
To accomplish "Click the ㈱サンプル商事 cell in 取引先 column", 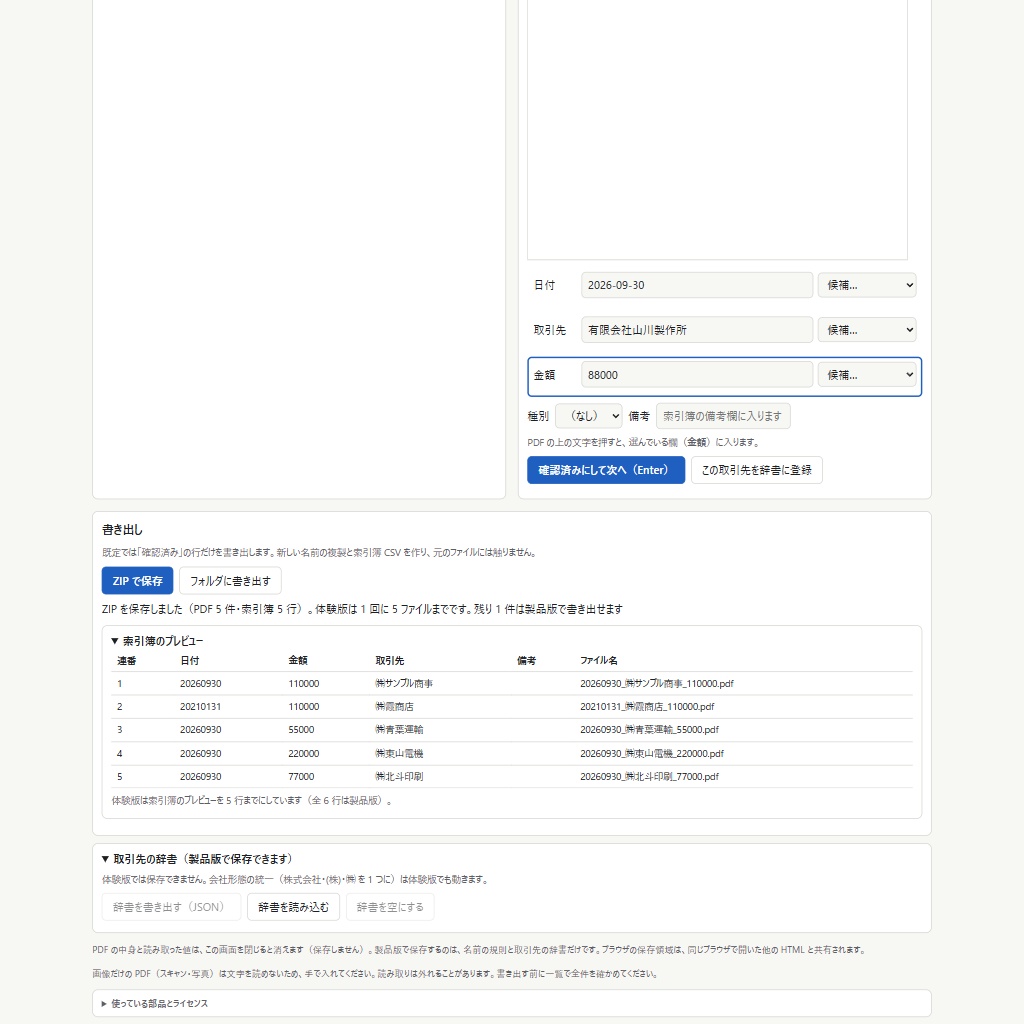I will 404,684.
